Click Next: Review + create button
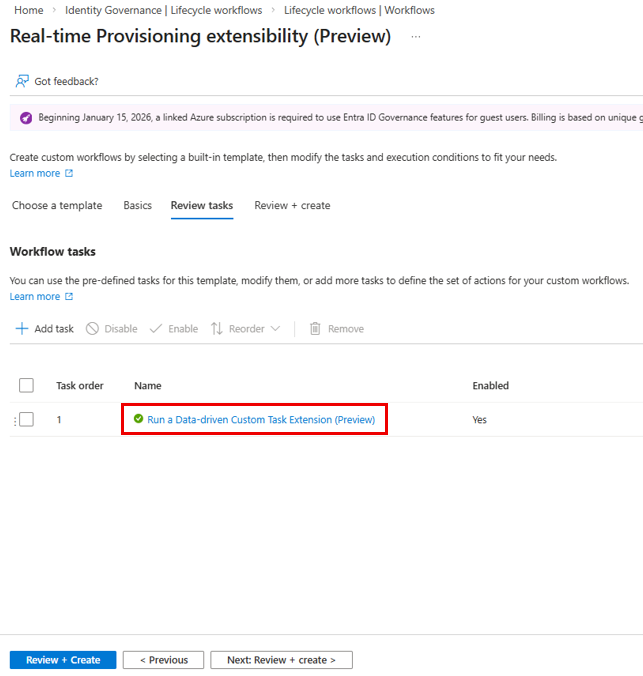The image size is (643, 676). pyautogui.click(x=282, y=660)
